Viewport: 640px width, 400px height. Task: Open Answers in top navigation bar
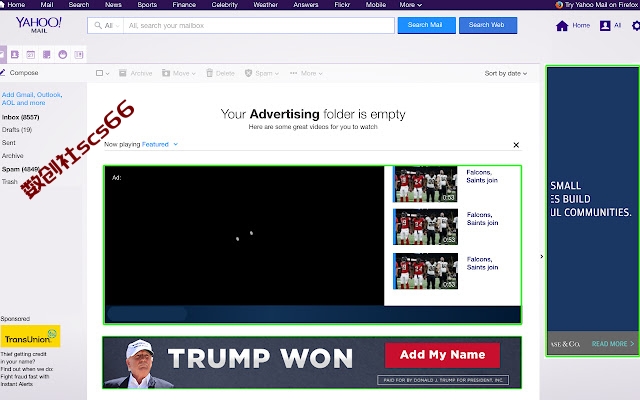click(x=306, y=4)
